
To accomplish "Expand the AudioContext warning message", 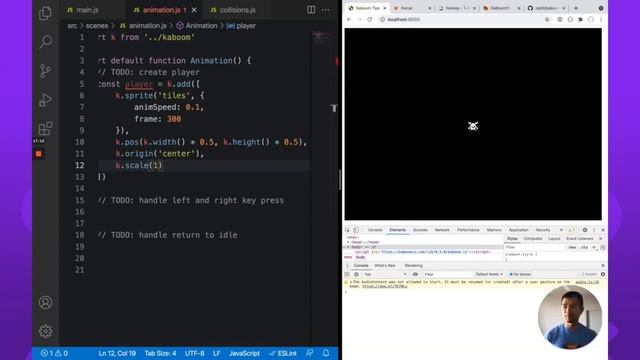I will (x=350, y=282).
